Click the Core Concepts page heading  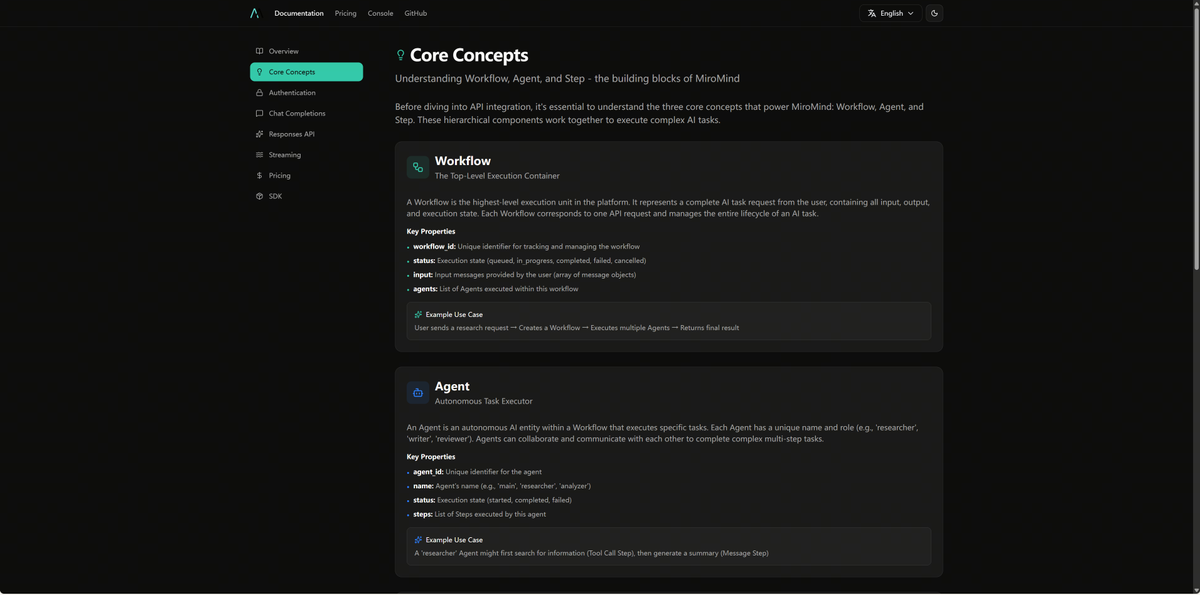[x=469, y=55]
